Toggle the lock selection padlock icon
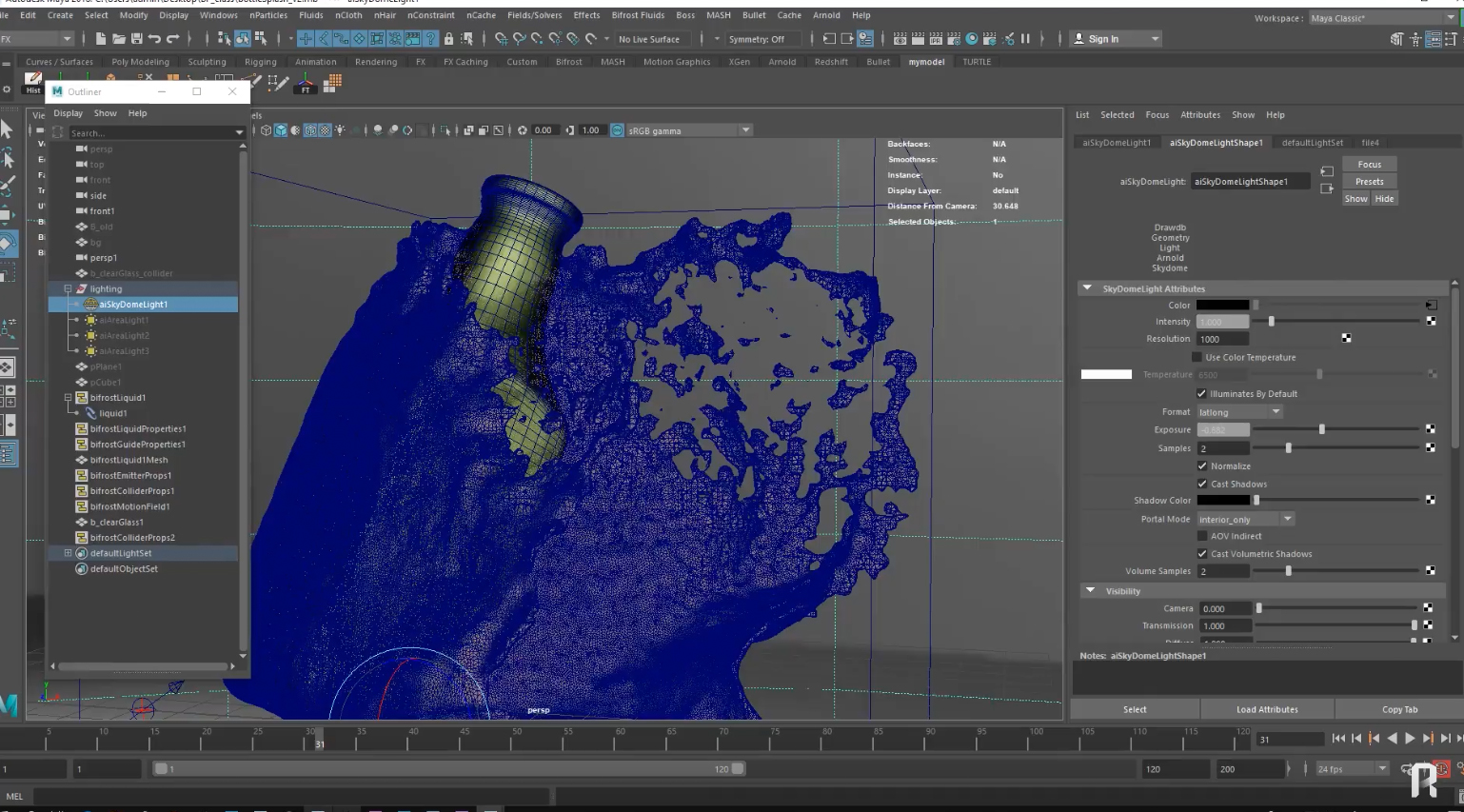 [x=448, y=39]
